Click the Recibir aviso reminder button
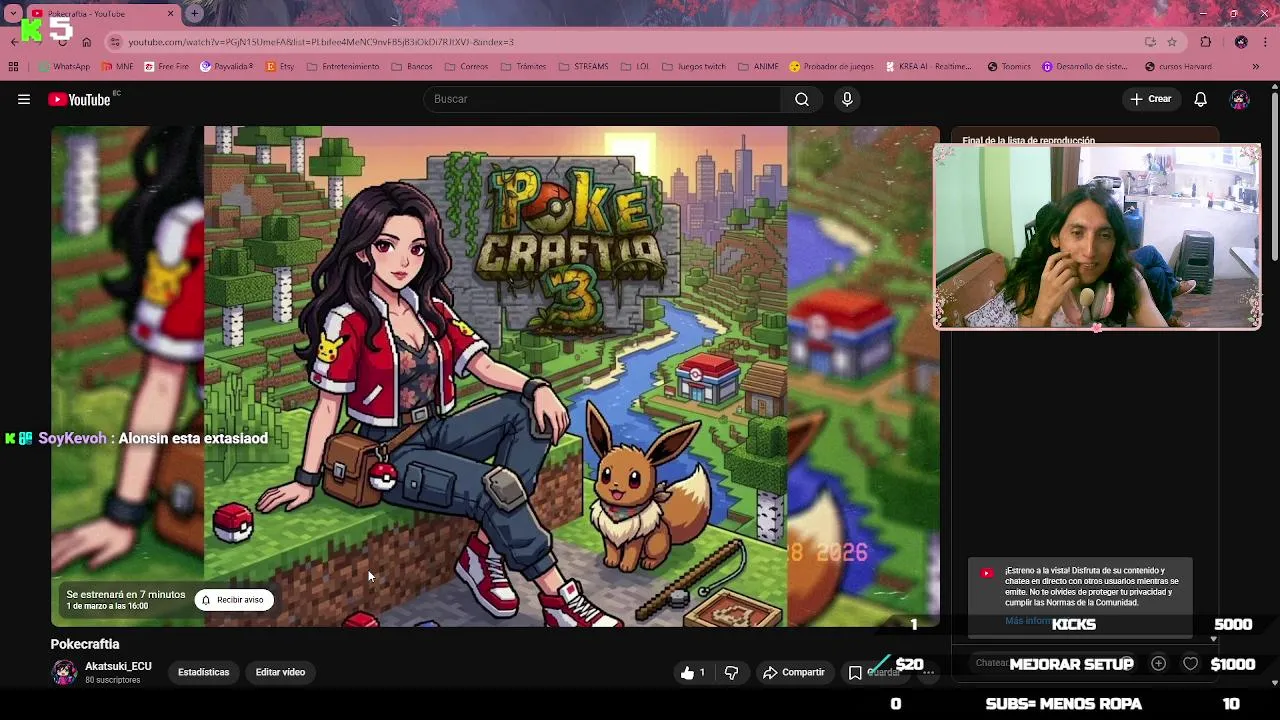 (233, 600)
